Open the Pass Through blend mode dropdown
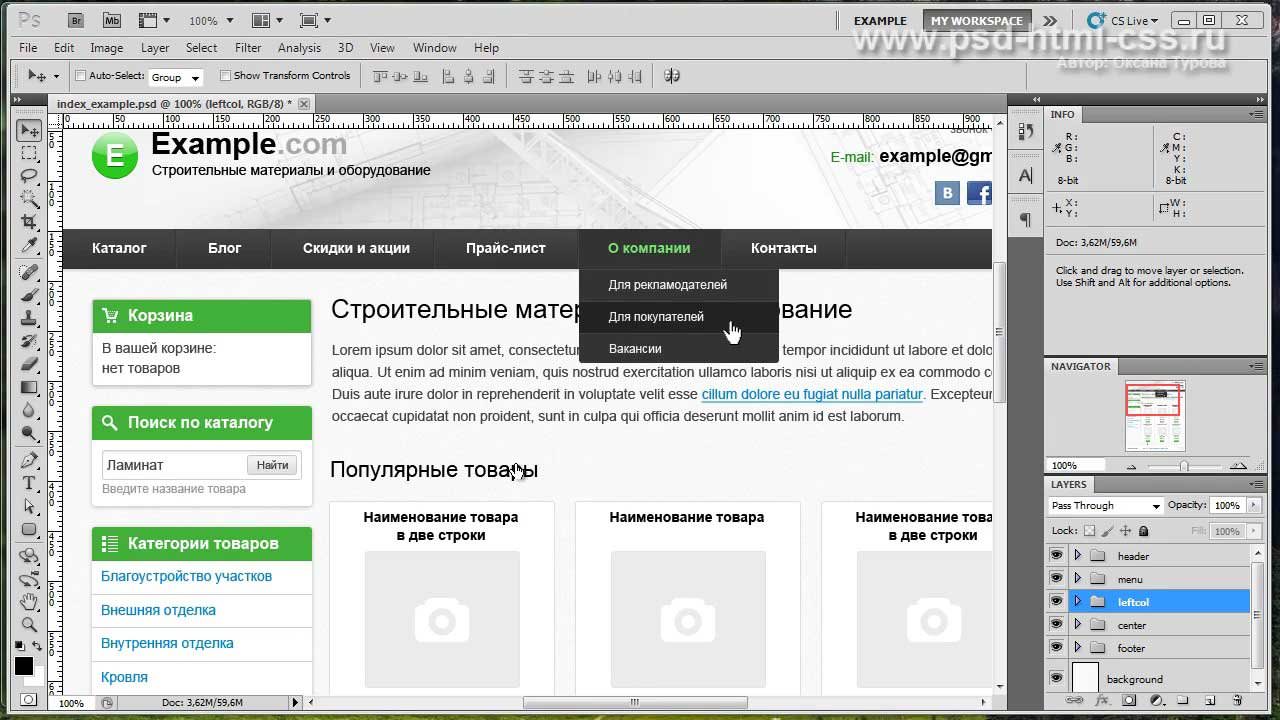 pyautogui.click(x=1106, y=506)
